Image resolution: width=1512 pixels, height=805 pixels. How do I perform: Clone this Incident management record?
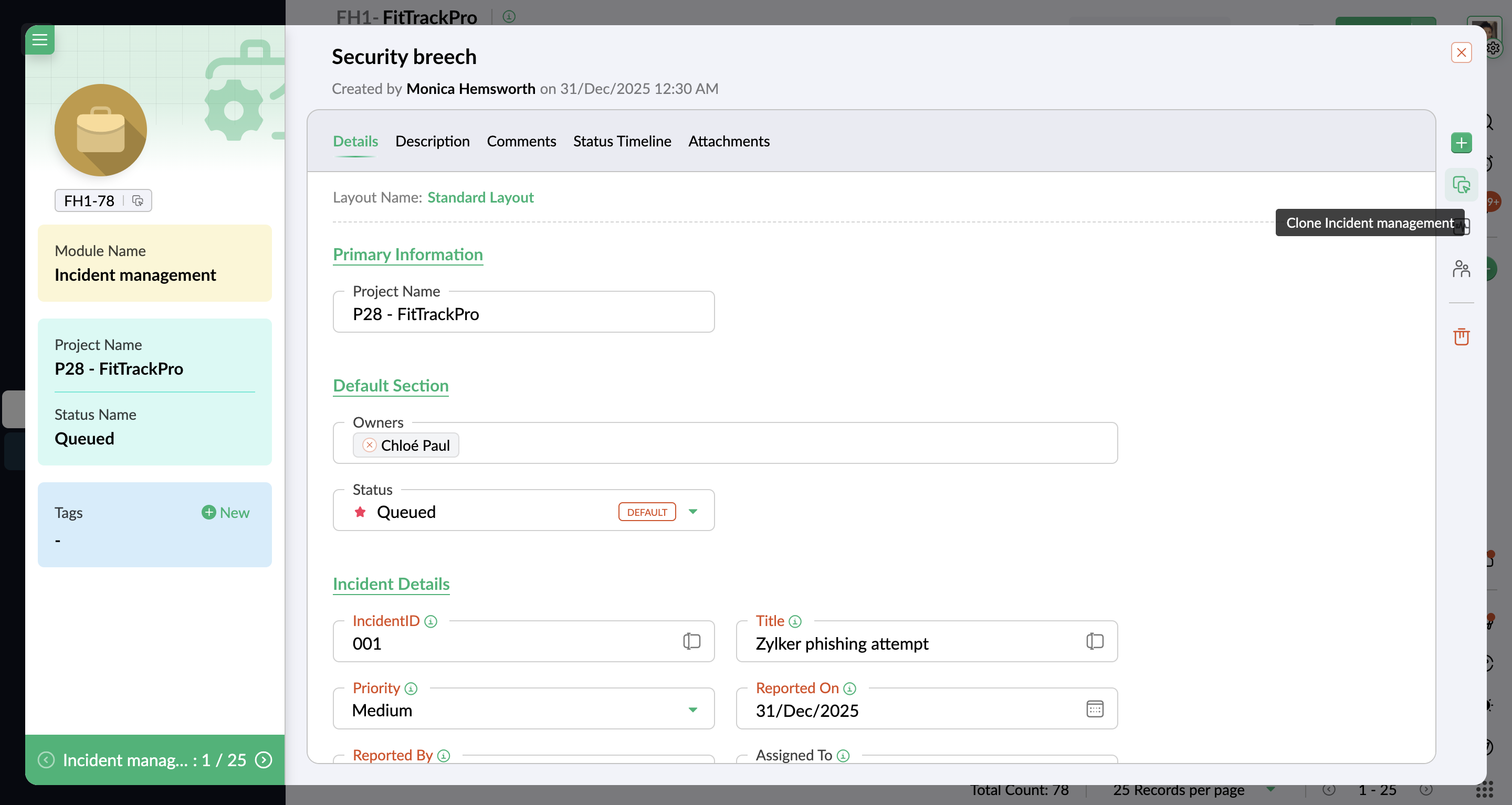[1461, 185]
